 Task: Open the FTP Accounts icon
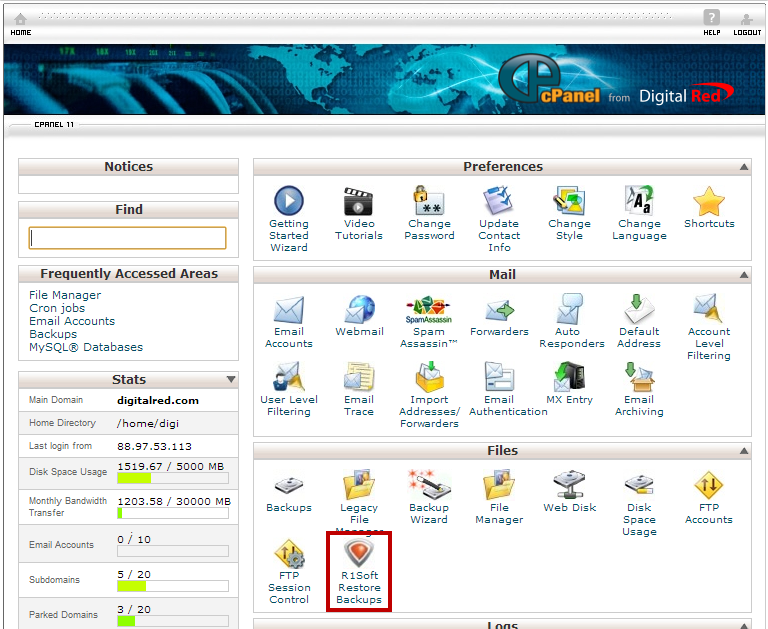point(708,485)
